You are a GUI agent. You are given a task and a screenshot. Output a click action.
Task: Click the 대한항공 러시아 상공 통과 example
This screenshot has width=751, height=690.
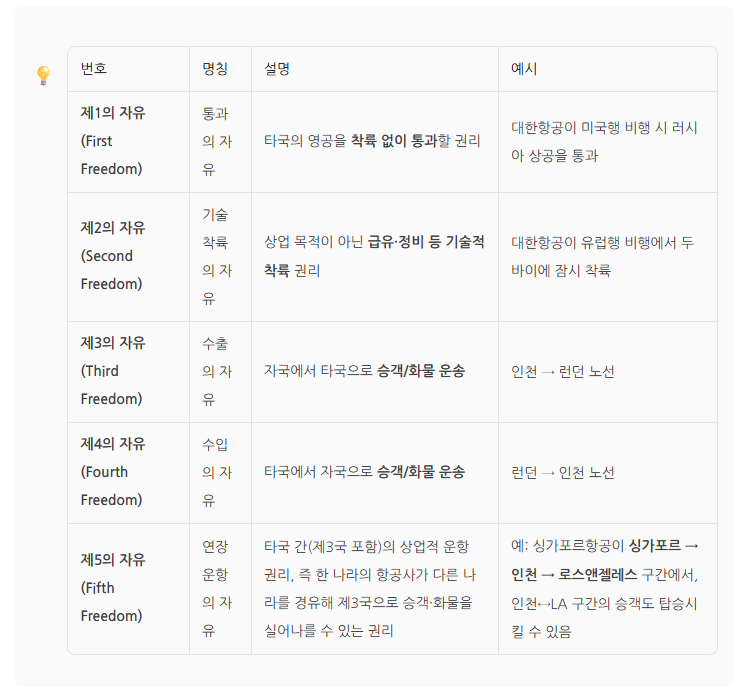[x=604, y=141]
